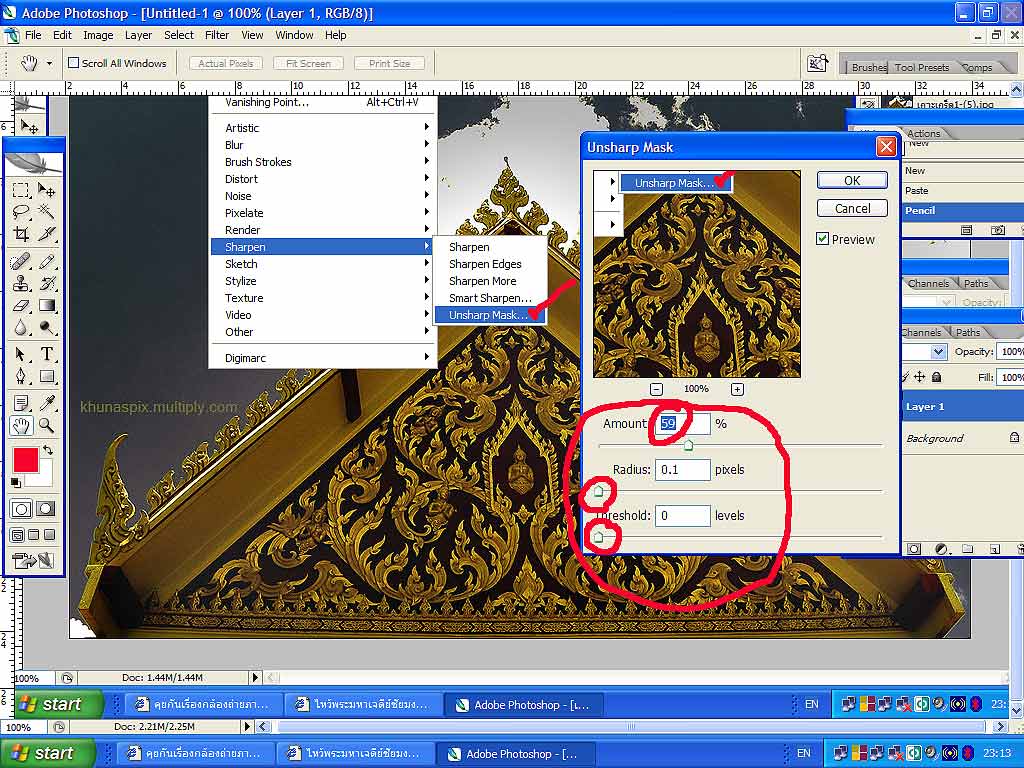Open the layer blending mode dropdown
The width and height of the screenshot is (1024, 768).
938,352
